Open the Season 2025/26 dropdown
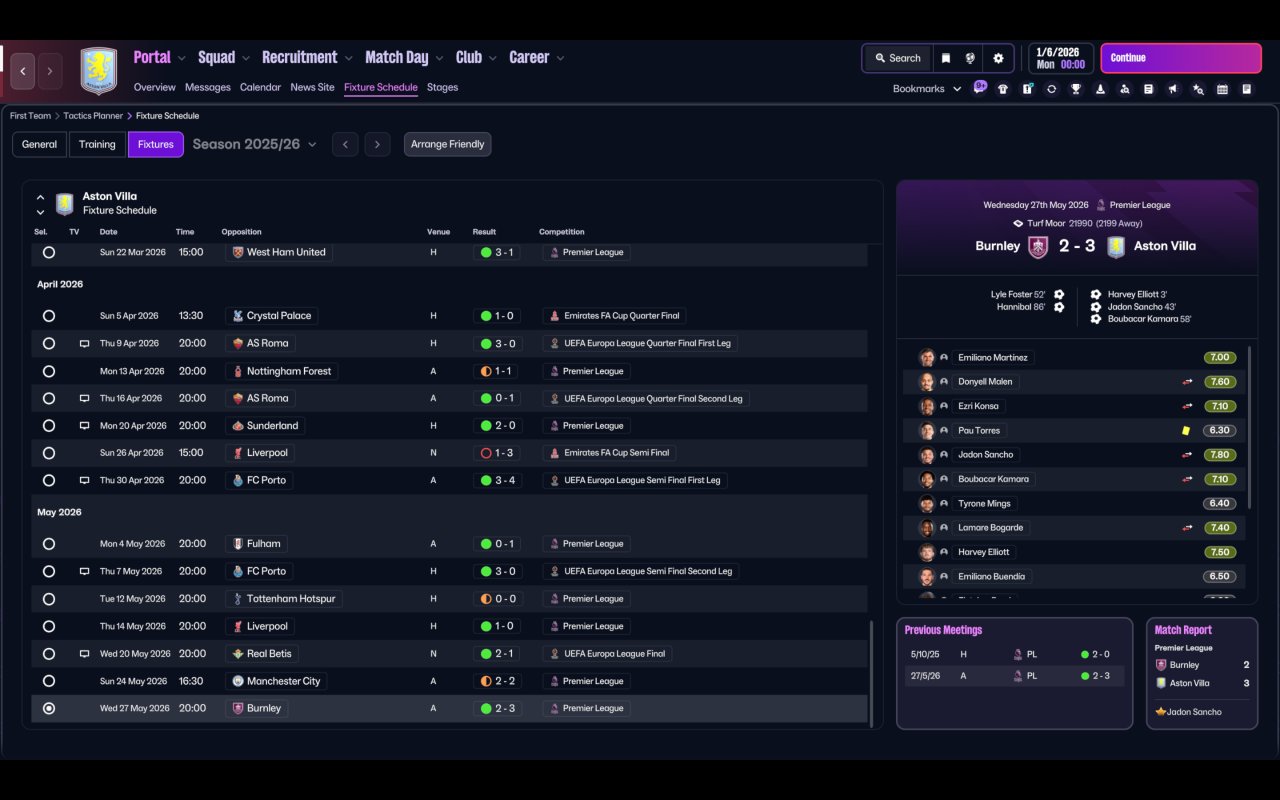1280x800 pixels. pos(254,144)
